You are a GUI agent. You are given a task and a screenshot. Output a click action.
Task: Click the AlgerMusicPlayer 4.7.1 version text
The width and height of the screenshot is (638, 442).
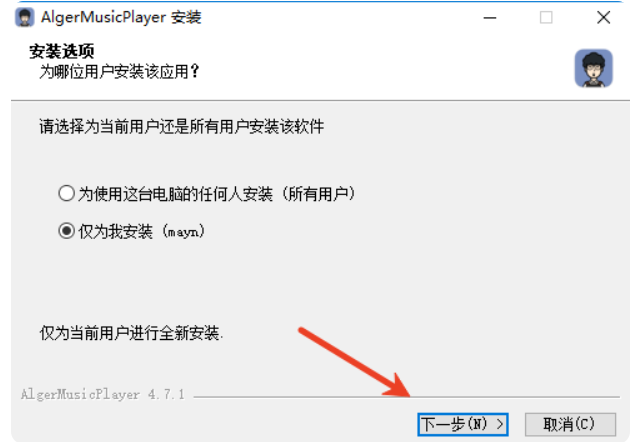(103, 394)
